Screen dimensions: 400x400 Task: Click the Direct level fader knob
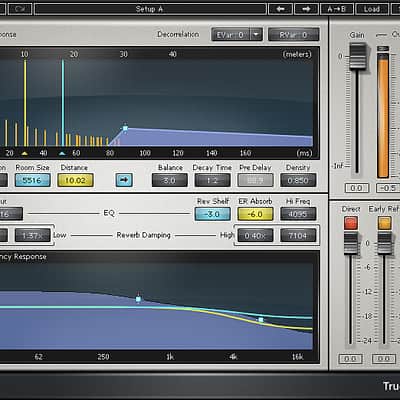tap(351, 244)
